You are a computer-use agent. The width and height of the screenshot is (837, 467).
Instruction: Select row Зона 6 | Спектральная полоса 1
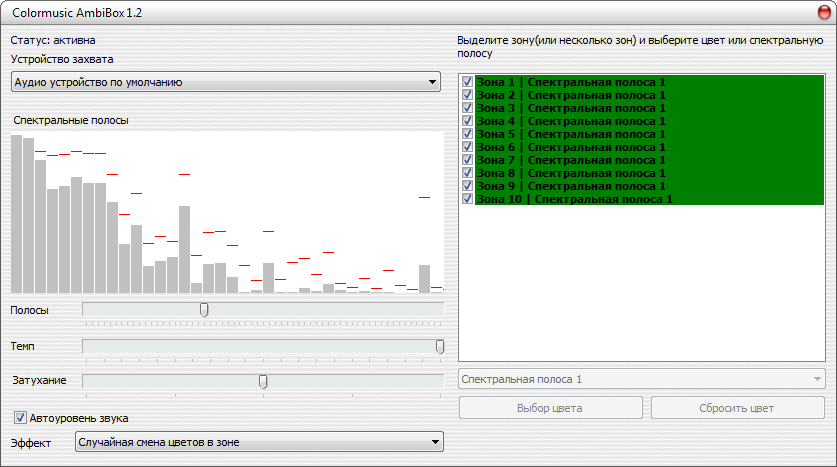[649, 147]
